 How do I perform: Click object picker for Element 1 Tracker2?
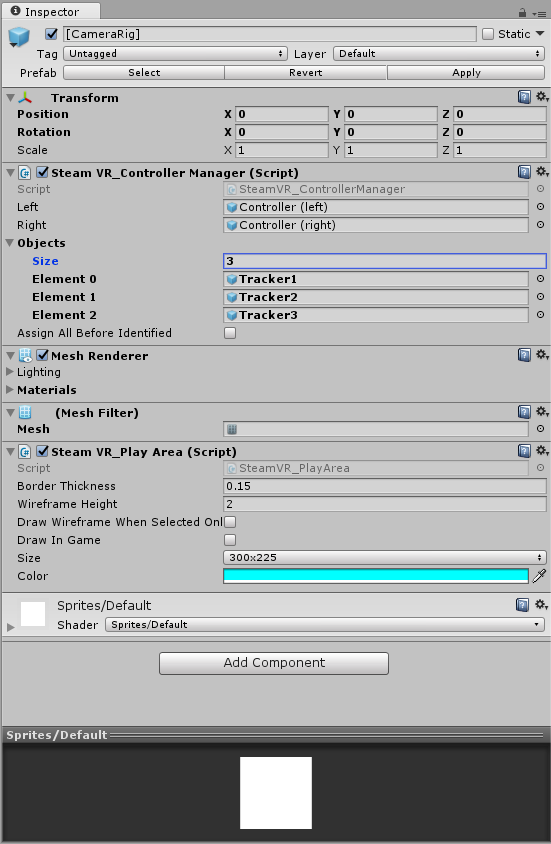click(540, 297)
